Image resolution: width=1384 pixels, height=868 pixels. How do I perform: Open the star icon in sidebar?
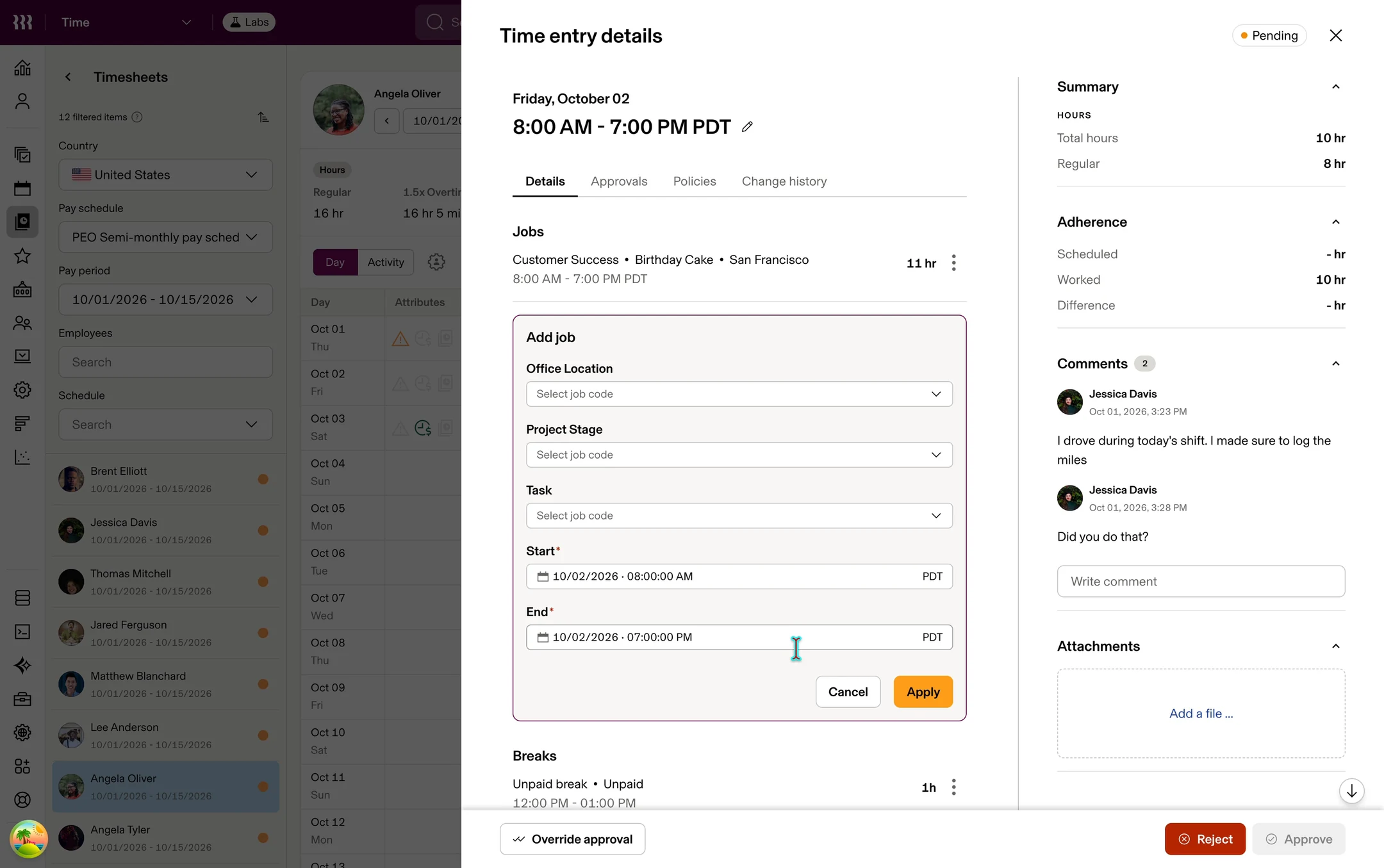22,256
